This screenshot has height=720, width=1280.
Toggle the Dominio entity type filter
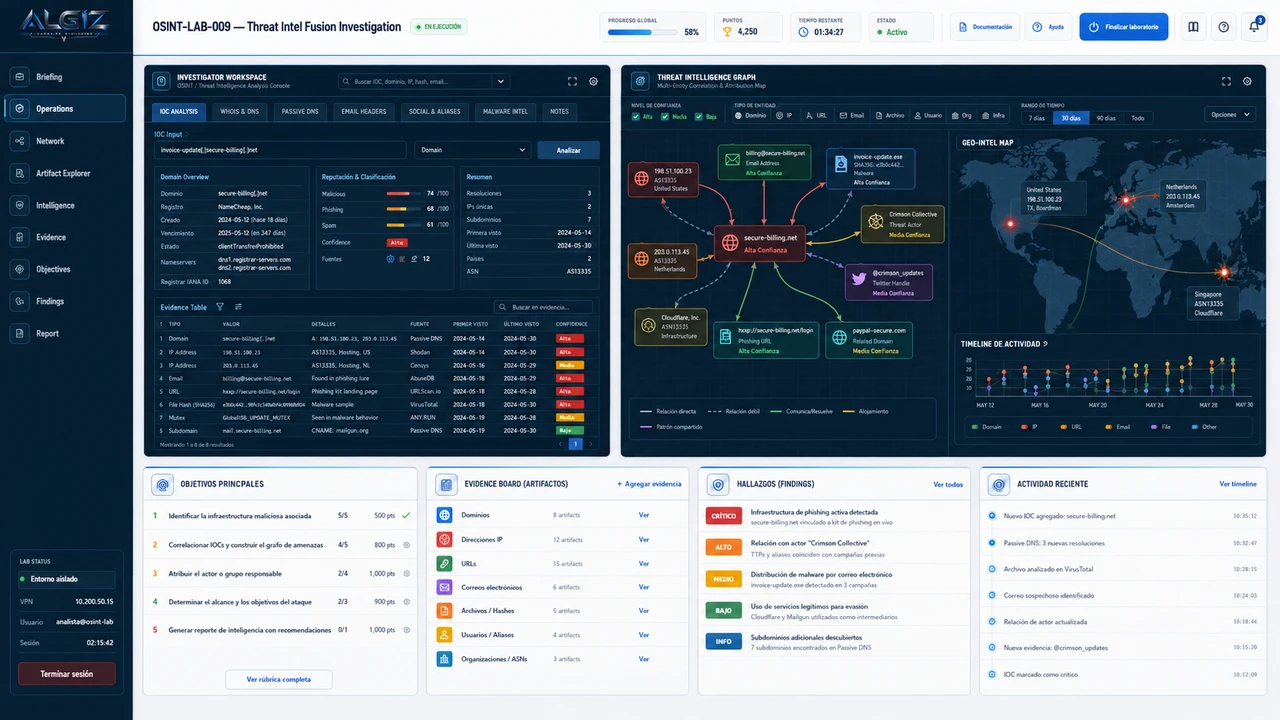[750, 116]
